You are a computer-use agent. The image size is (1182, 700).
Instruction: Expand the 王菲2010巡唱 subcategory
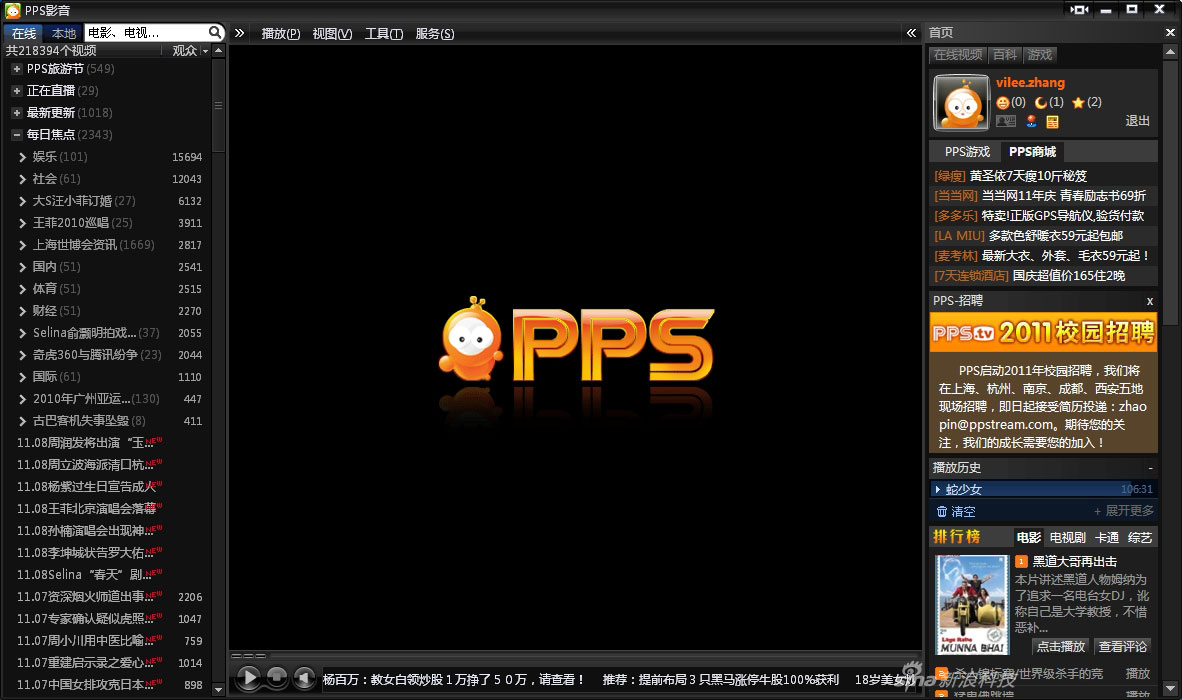22,223
